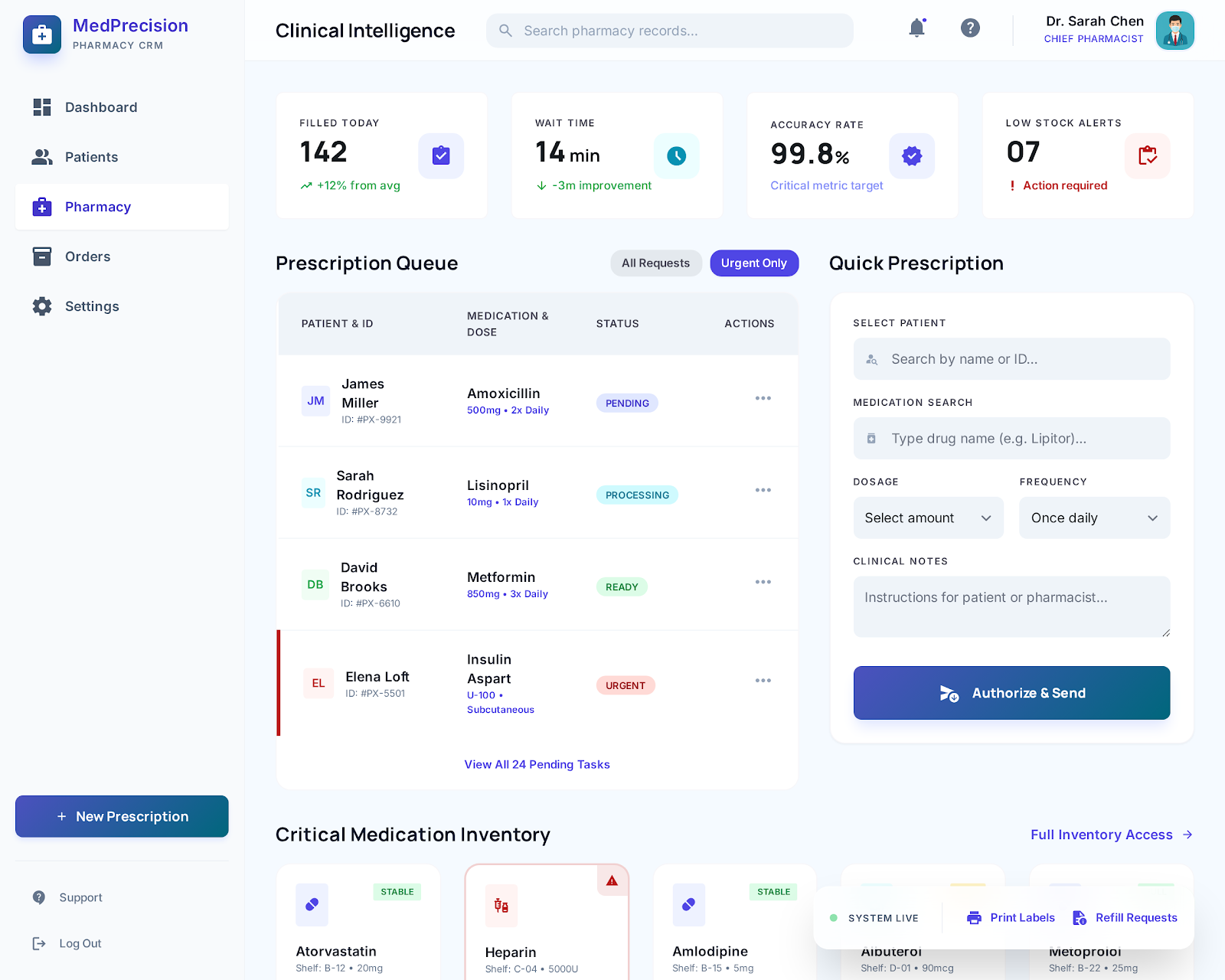This screenshot has width=1225, height=980.
Task: Switch to All Requests view
Action: [x=655, y=263]
